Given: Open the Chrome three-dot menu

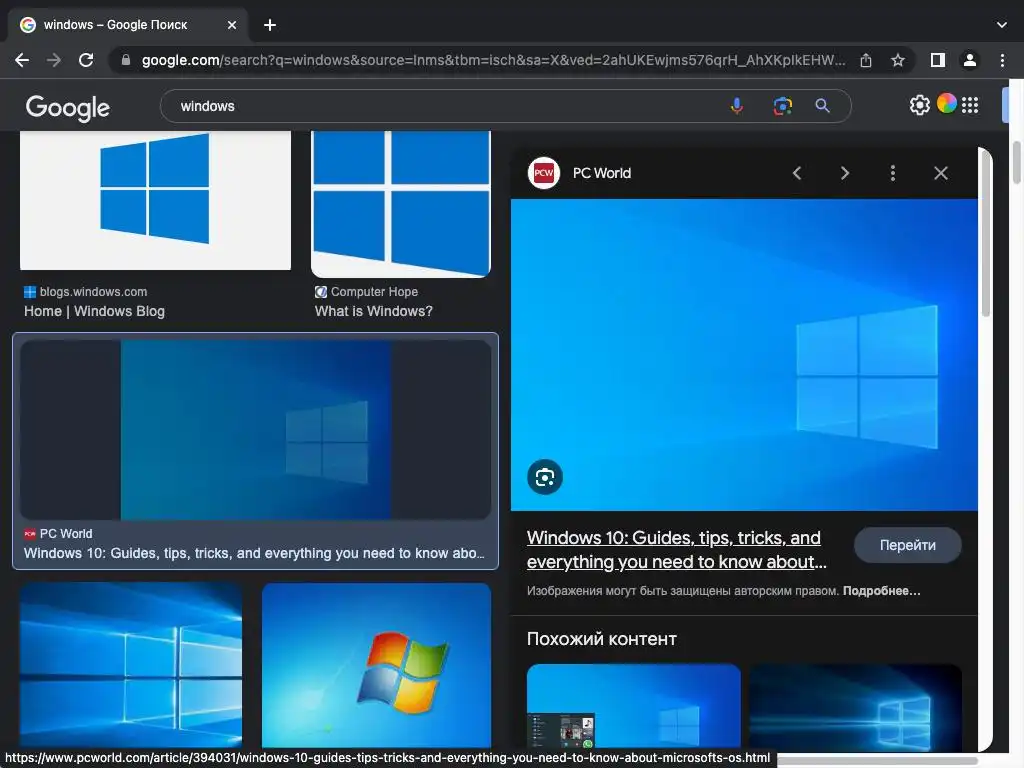Looking at the screenshot, I should click(1002, 60).
